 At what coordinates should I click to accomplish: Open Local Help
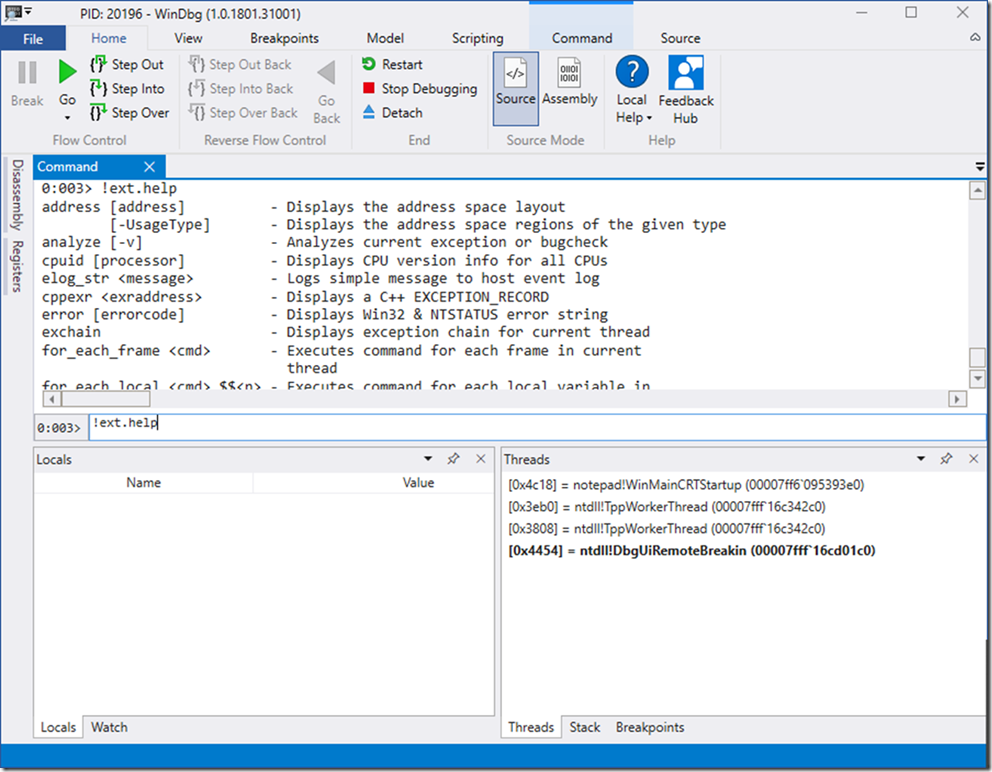pyautogui.click(x=632, y=89)
